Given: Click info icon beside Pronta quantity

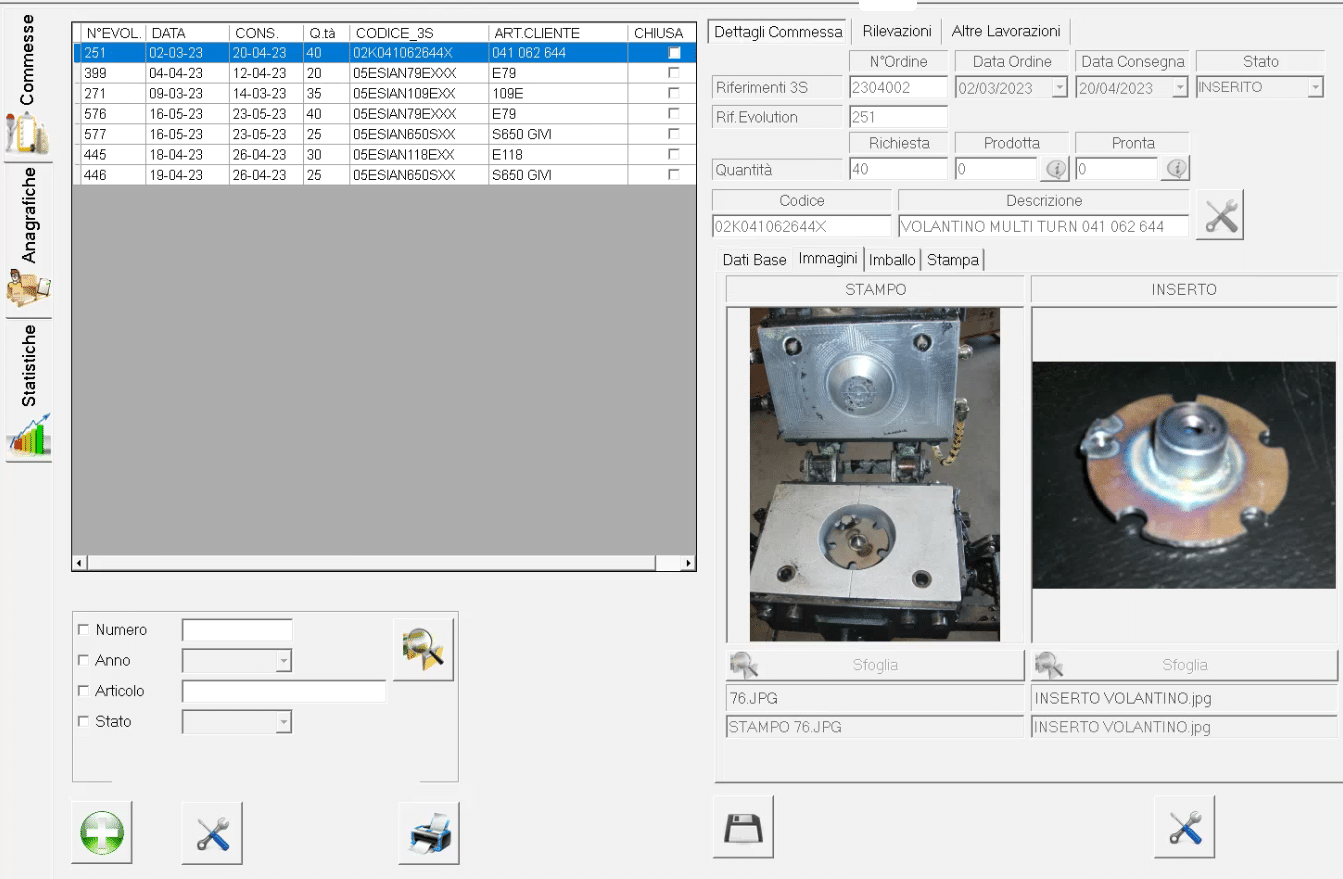Looking at the screenshot, I should click(1176, 169).
